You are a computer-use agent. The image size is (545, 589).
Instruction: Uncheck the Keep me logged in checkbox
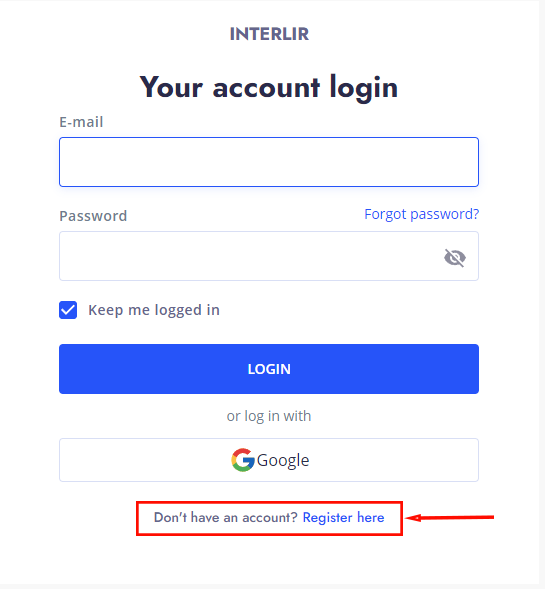(68, 310)
